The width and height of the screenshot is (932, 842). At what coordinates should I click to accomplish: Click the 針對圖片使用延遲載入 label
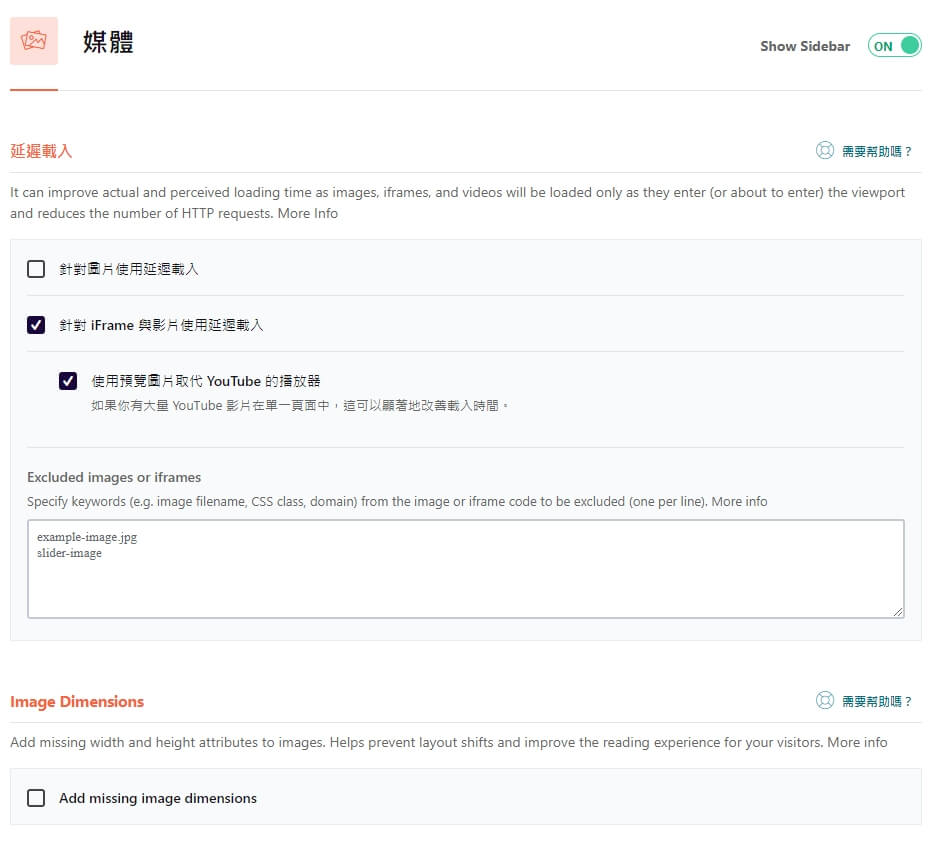click(129, 269)
